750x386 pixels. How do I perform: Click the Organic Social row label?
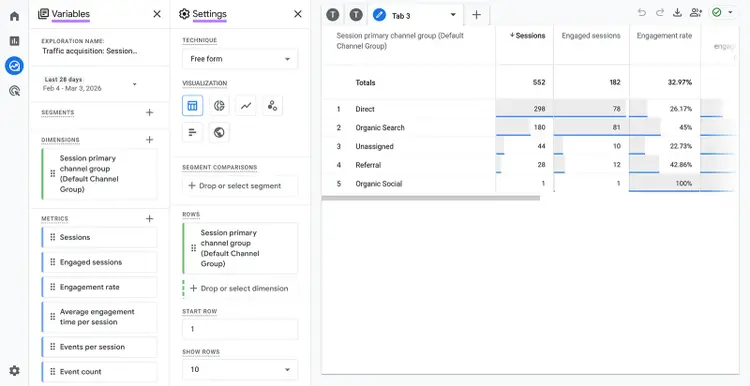(x=379, y=184)
